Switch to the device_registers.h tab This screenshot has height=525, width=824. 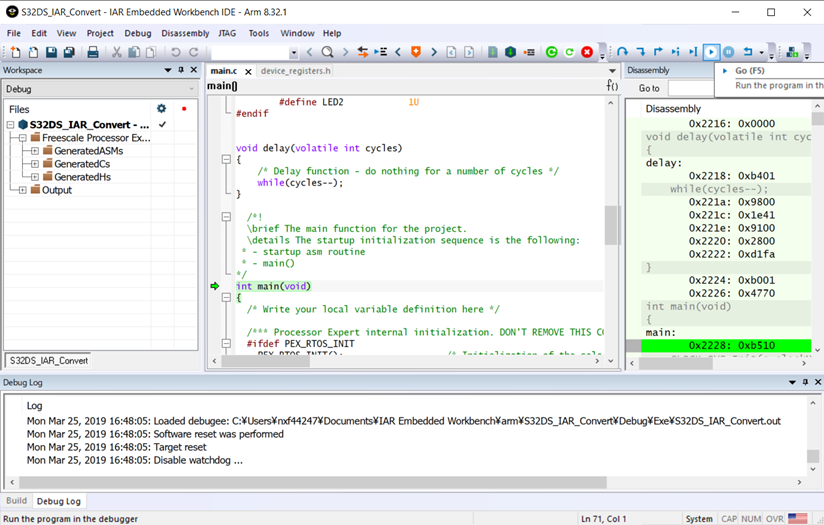pyautogui.click(x=295, y=70)
